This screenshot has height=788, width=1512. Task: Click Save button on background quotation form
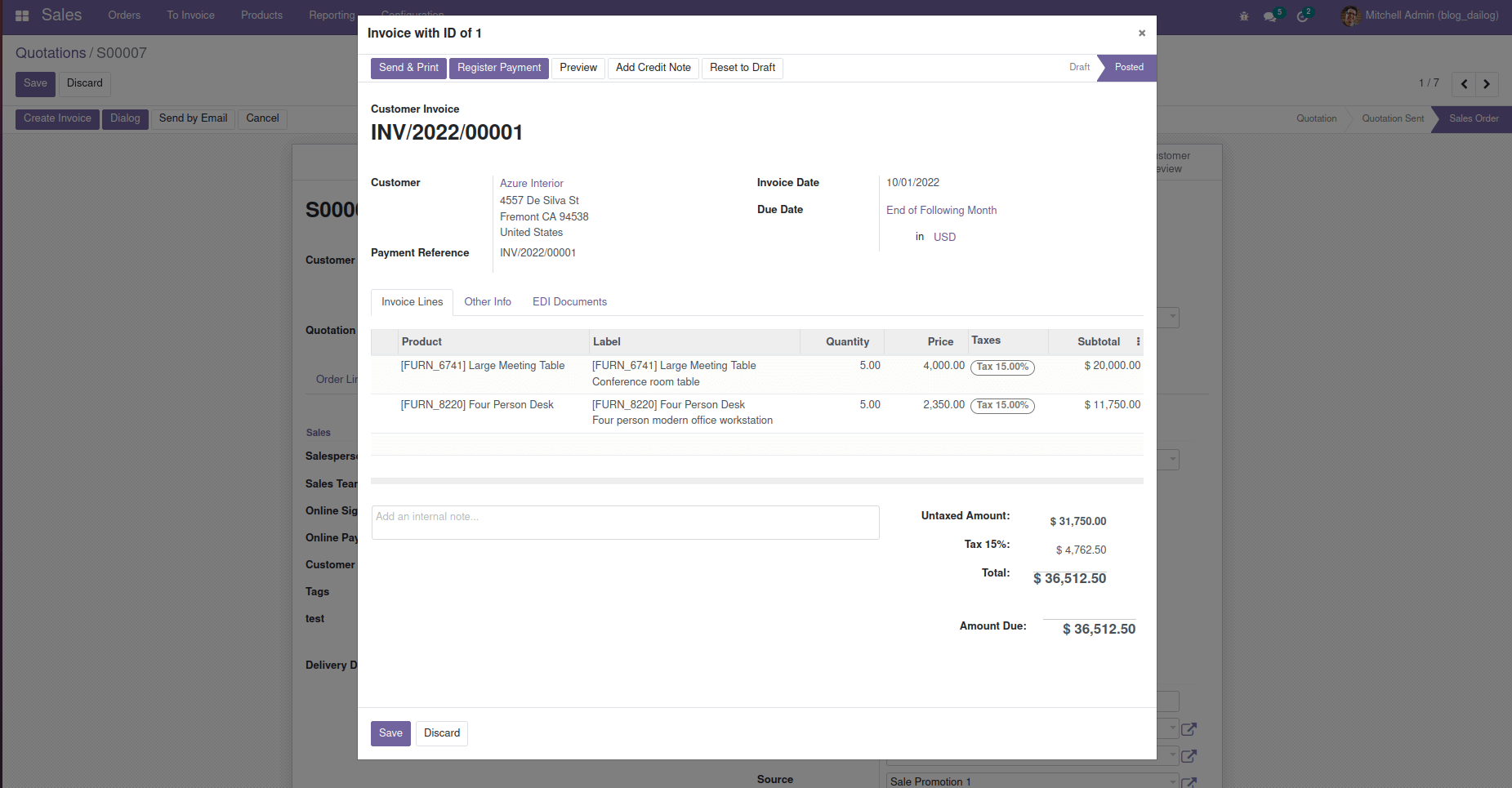[35, 84]
